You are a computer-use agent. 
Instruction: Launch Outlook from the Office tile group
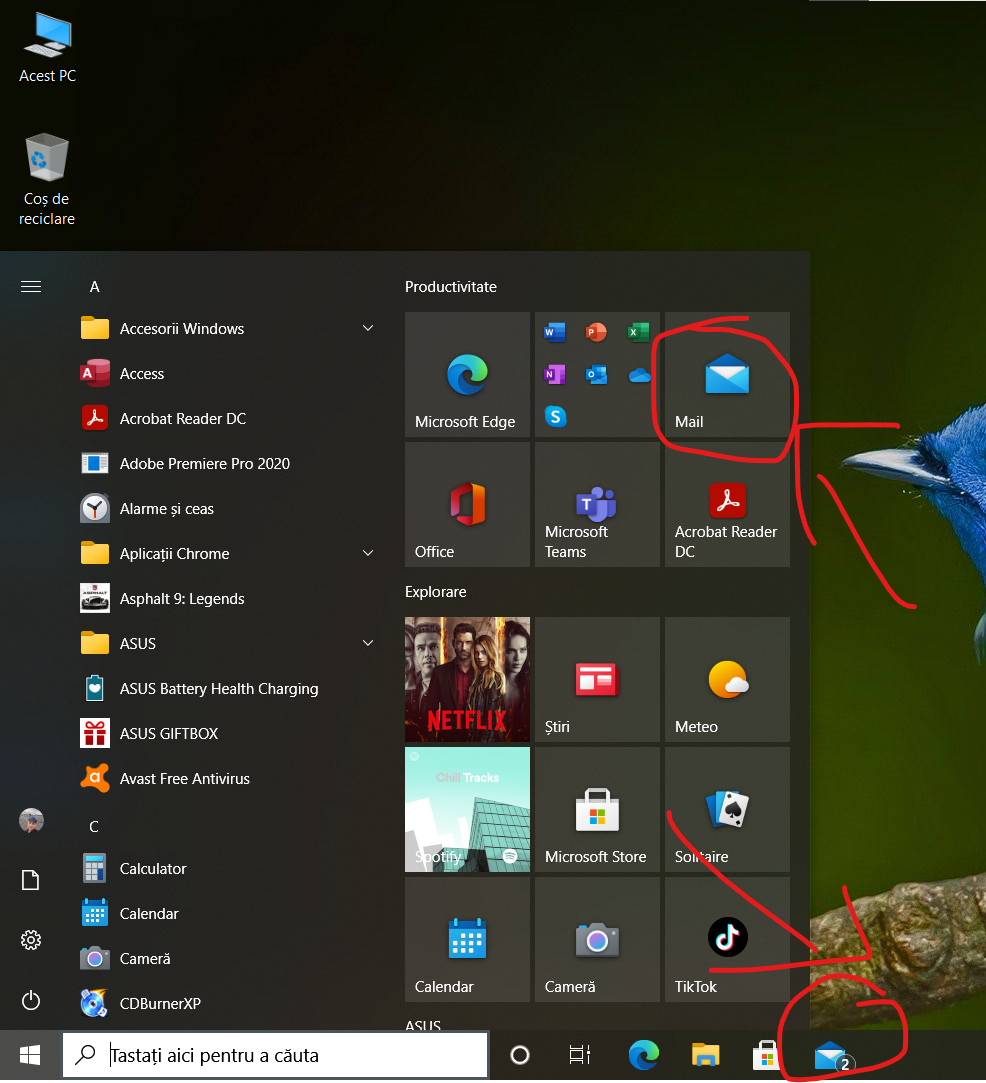pyautogui.click(x=596, y=374)
